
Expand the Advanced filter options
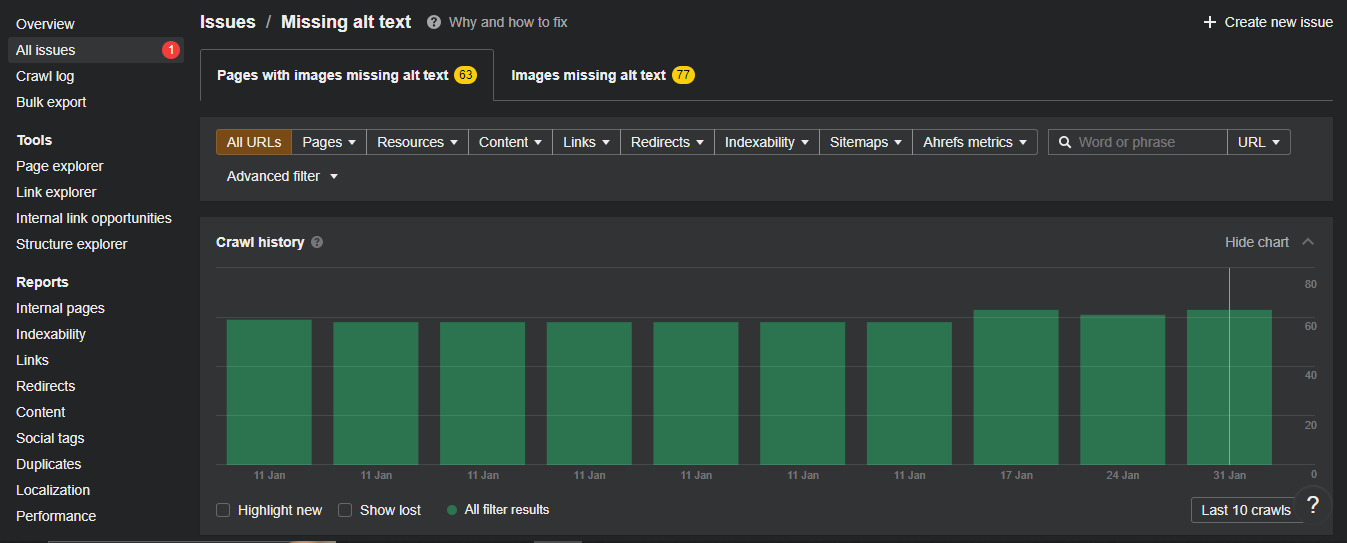tap(282, 176)
